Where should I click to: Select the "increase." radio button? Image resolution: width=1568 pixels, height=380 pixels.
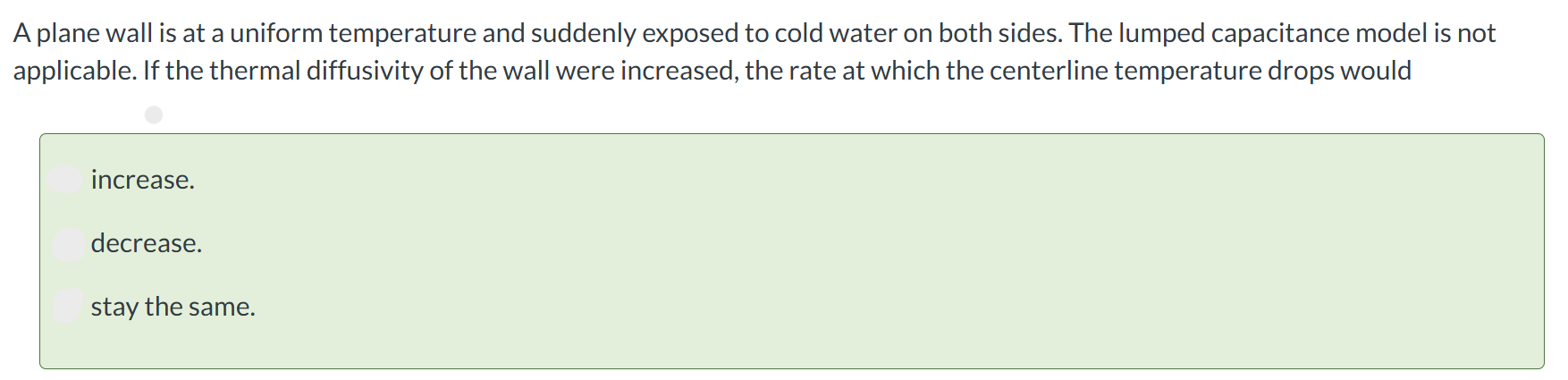tap(66, 180)
